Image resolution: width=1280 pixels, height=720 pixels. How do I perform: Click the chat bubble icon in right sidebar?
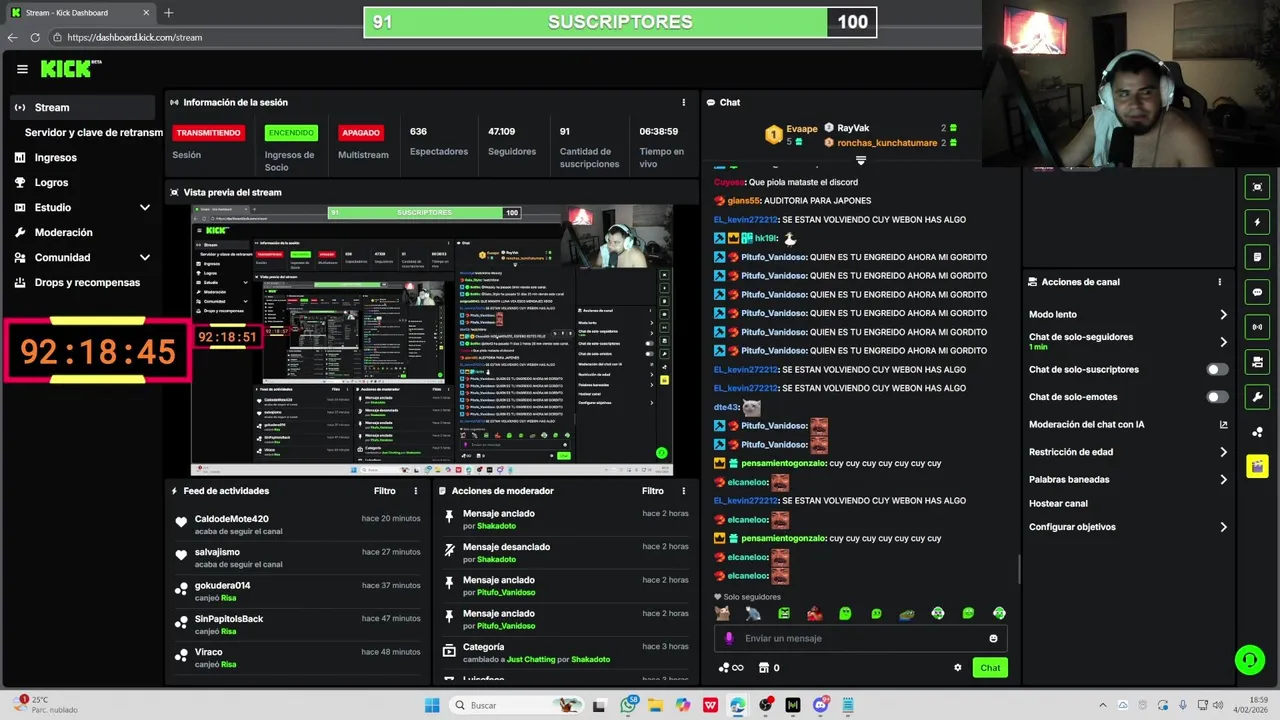(x=1257, y=292)
